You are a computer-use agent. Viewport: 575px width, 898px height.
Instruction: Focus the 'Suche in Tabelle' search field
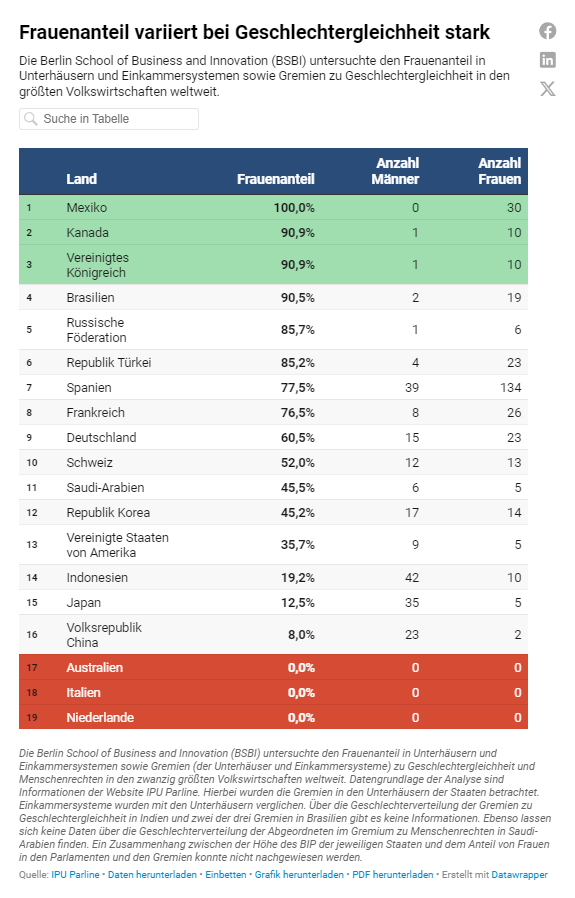coord(109,119)
